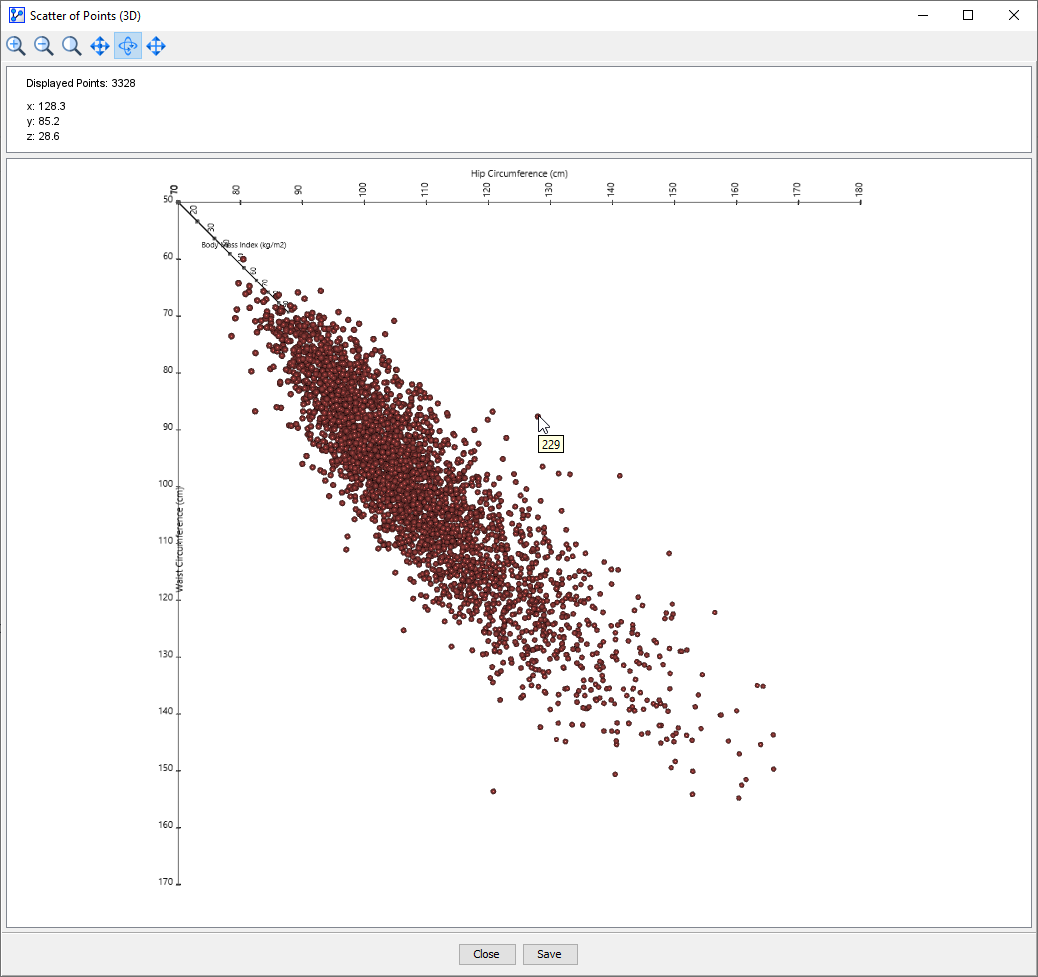
Task: Maximize the Scatter of Points window
Action: (x=968, y=15)
